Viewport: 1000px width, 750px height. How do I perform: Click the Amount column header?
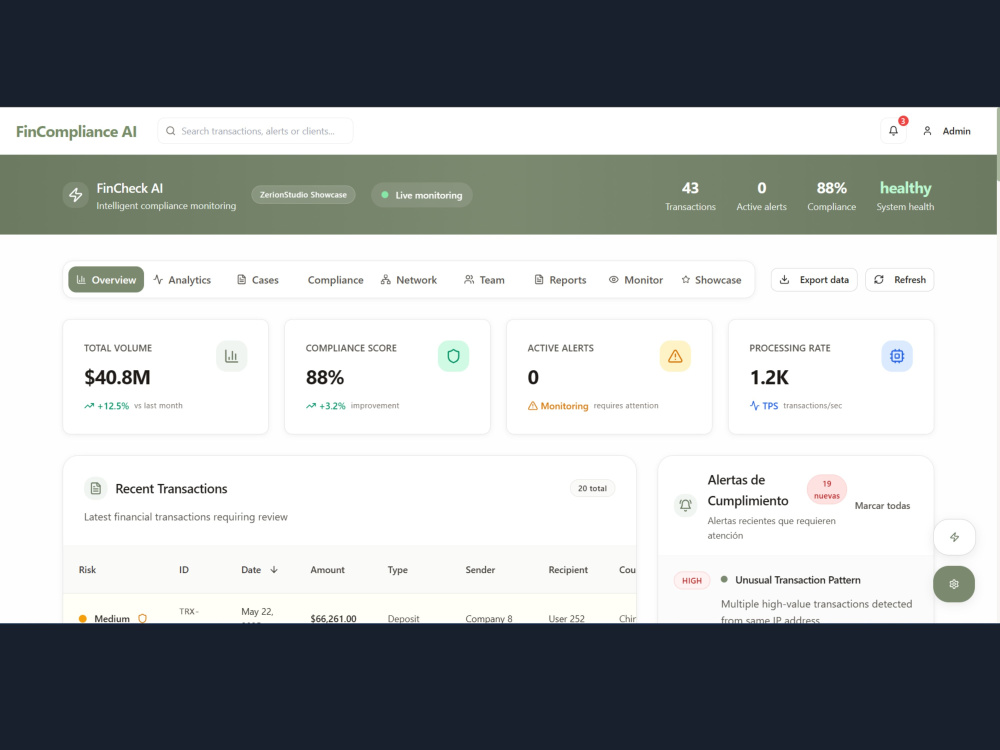click(x=327, y=570)
